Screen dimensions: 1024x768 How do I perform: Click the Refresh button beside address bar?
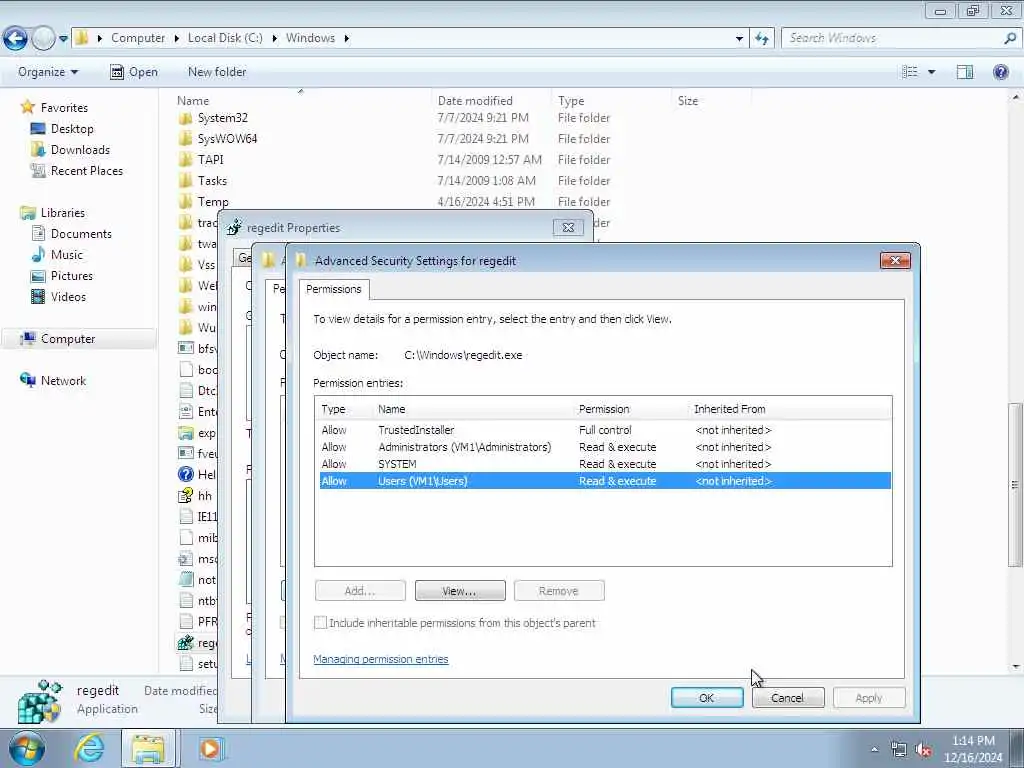click(762, 39)
